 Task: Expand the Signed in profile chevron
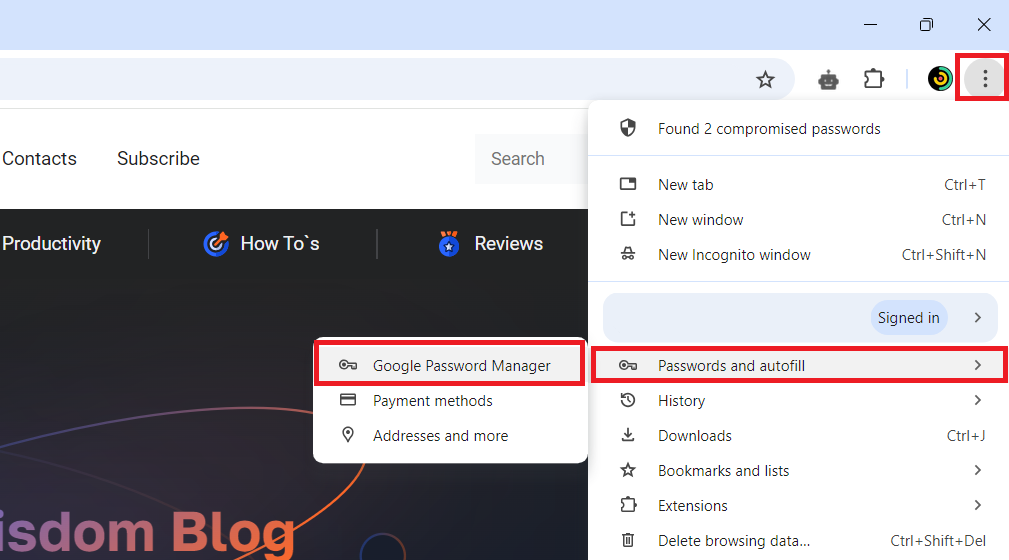pos(977,317)
